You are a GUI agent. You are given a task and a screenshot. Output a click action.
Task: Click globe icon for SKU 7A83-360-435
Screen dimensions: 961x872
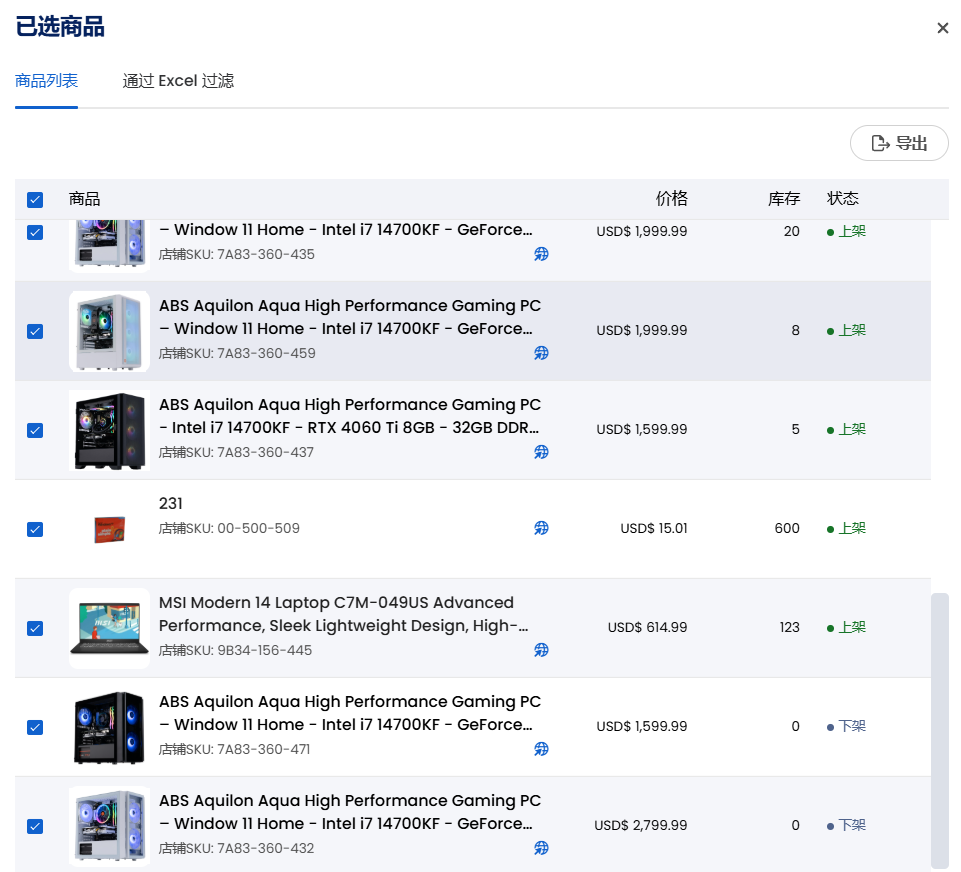(541, 254)
